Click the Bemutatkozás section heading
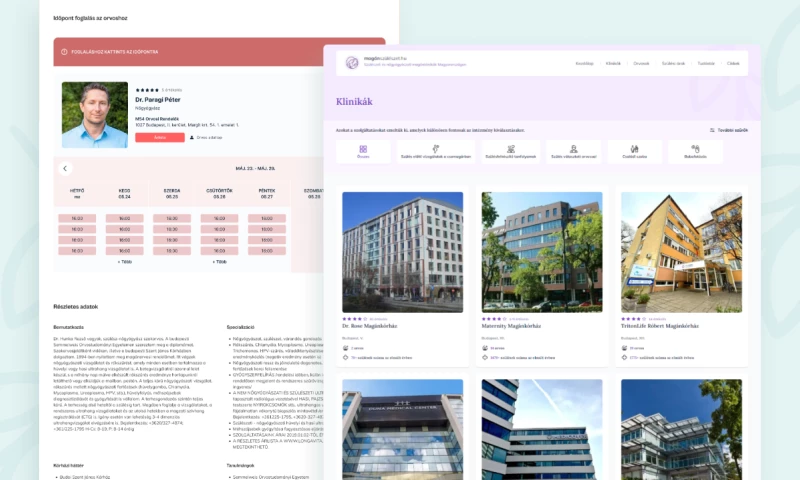Screen dimensions: 800x480 pos(68,327)
